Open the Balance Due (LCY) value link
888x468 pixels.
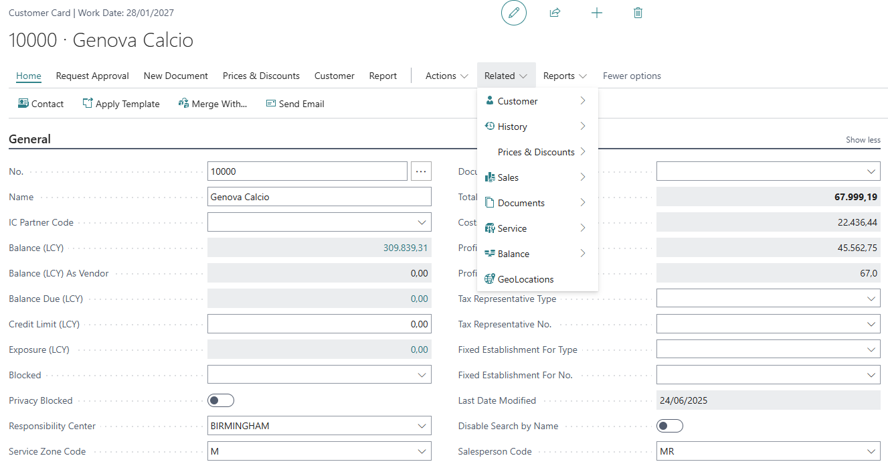click(419, 299)
